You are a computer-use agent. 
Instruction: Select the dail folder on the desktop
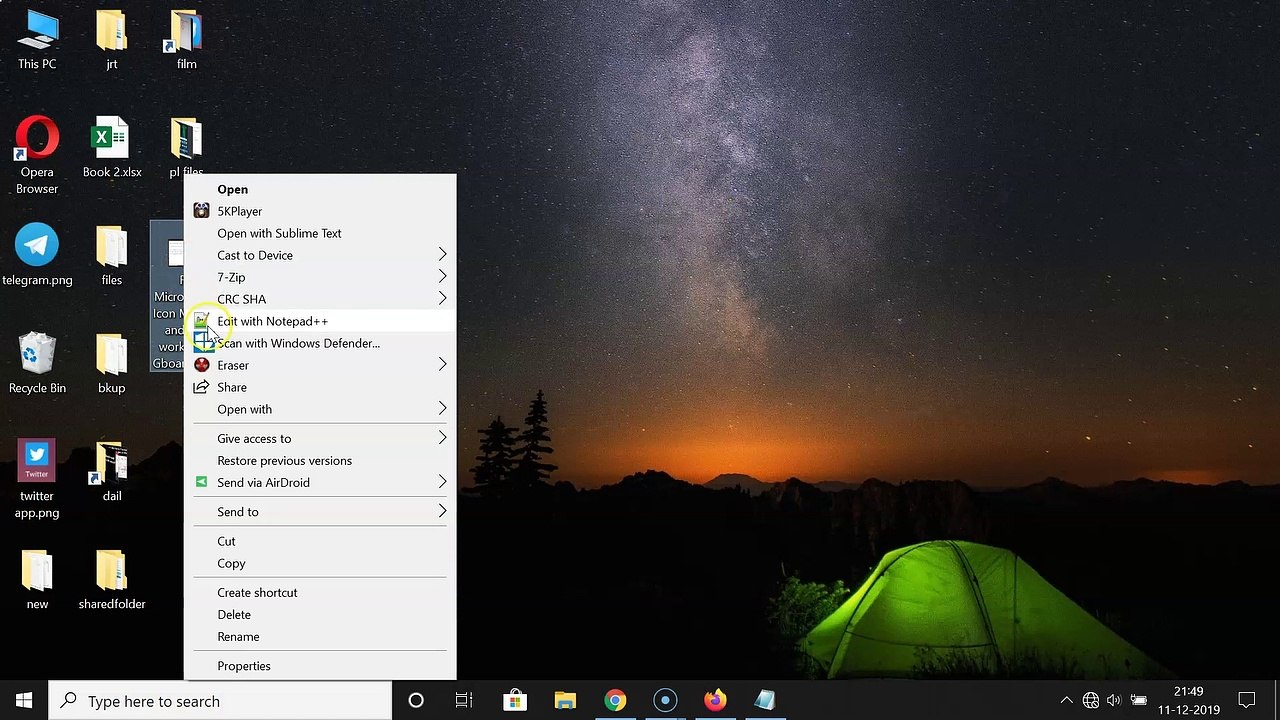pos(112,471)
